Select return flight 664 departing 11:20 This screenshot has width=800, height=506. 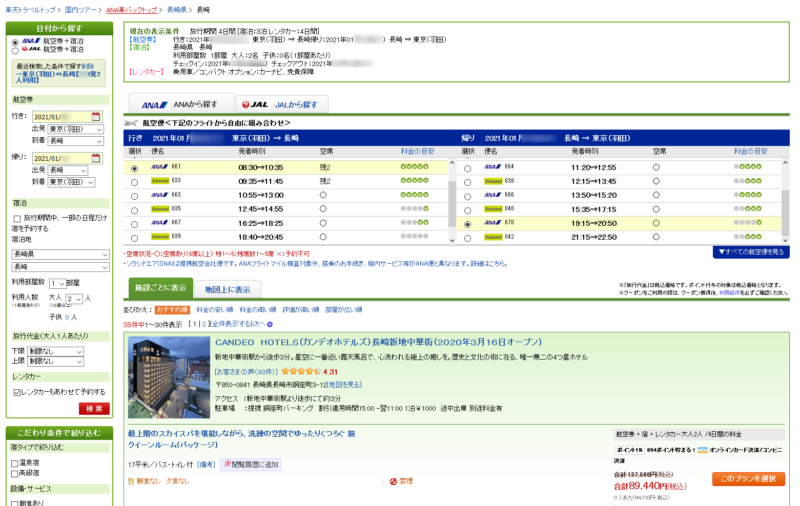467,168
